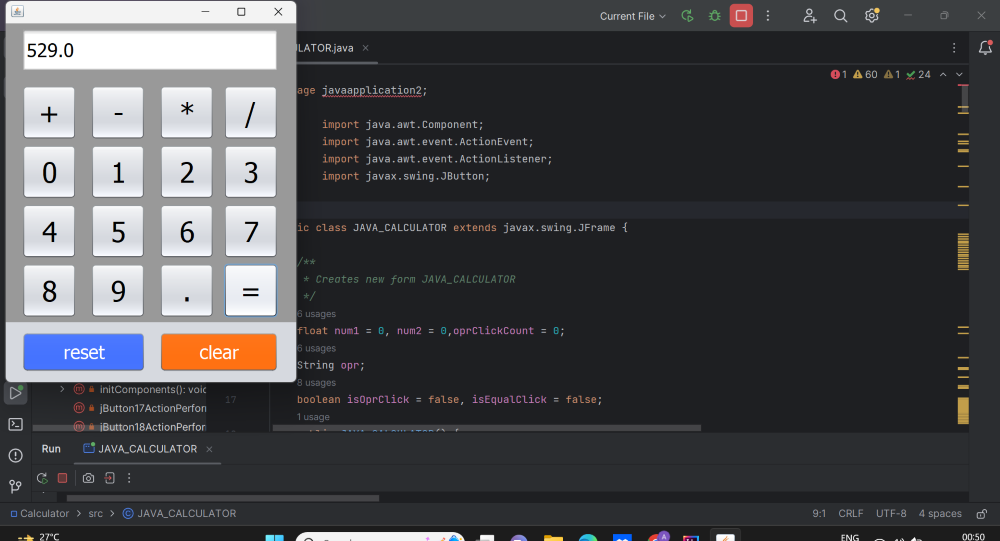Open more options in run panel toolbar
The width and height of the screenshot is (1000, 541).
coord(129,478)
